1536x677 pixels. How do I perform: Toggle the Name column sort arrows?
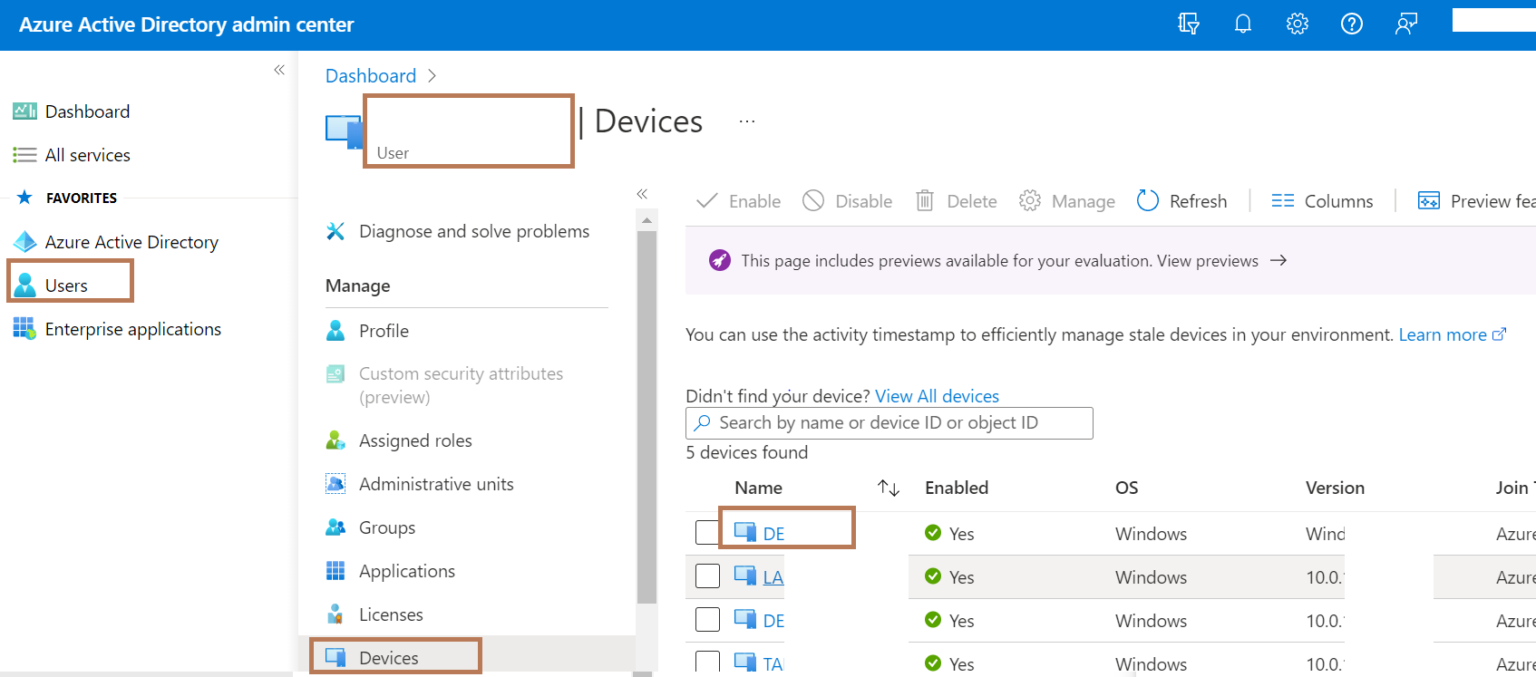[886, 487]
